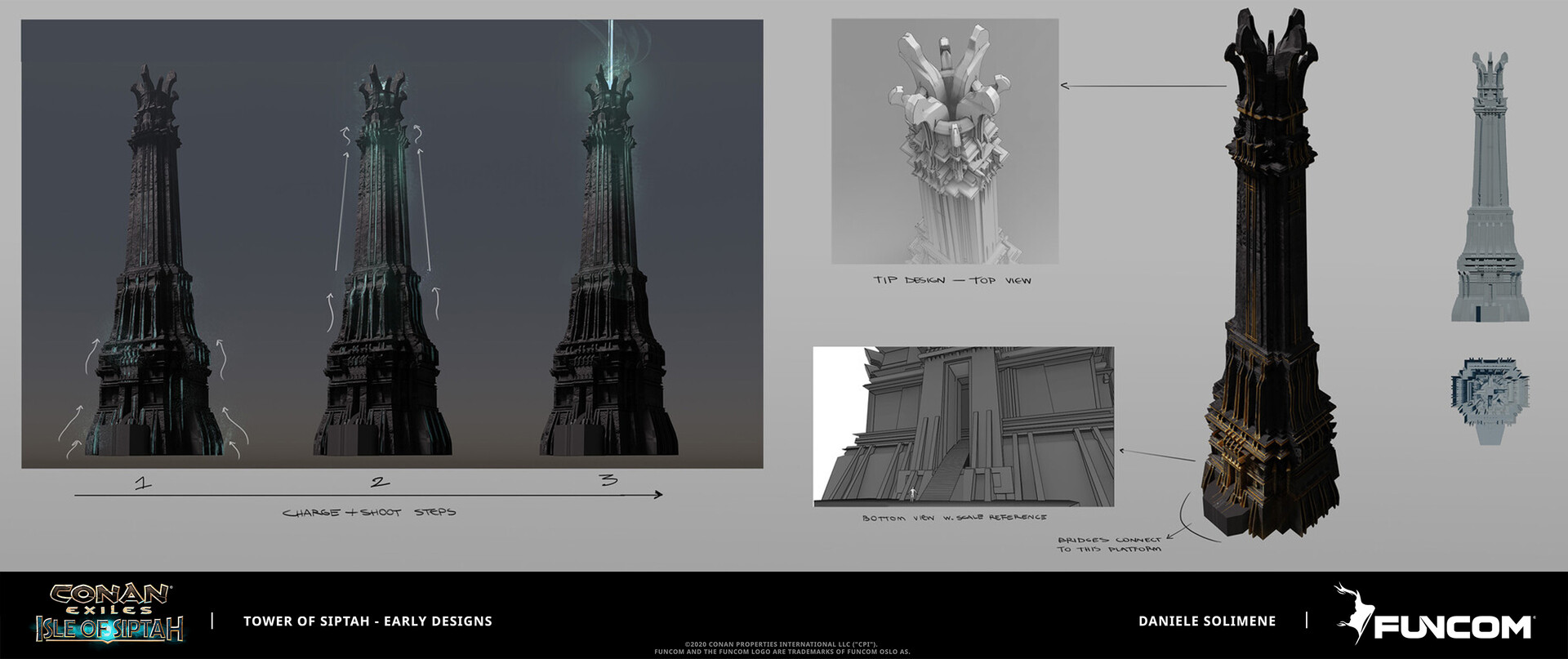Click the "BRIDGES CONNECT TO THIS PLATFORM" note
This screenshot has height=659, width=1568.
coord(1109,544)
